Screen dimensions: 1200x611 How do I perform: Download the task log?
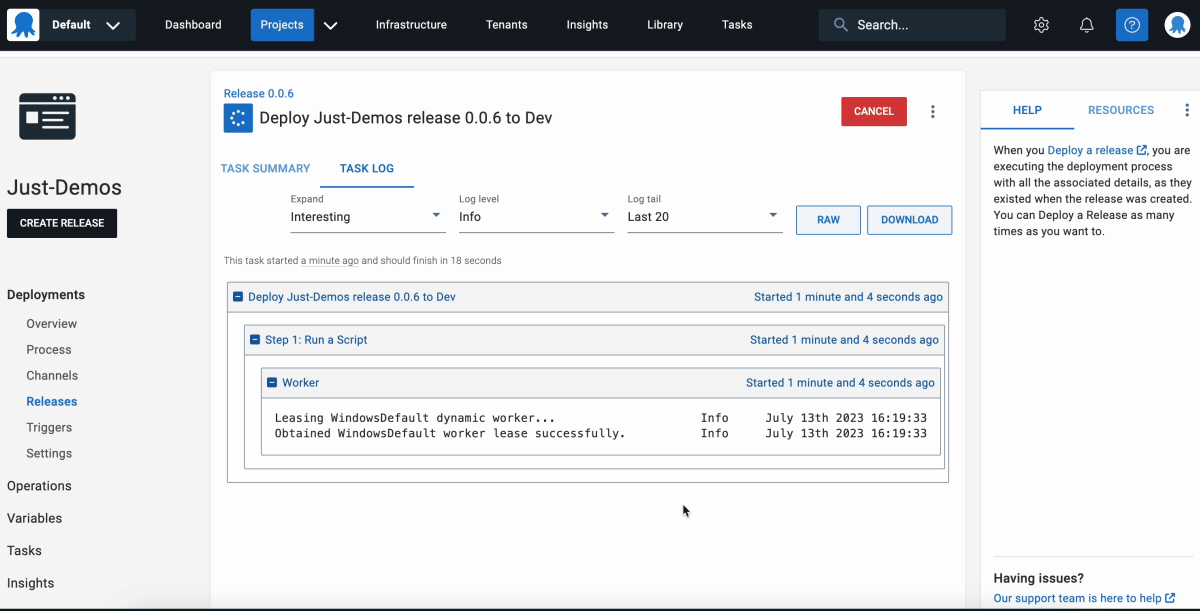coord(909,220)
